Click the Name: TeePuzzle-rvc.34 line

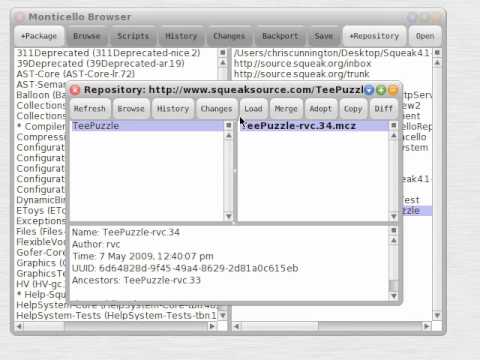pos(126,232)
